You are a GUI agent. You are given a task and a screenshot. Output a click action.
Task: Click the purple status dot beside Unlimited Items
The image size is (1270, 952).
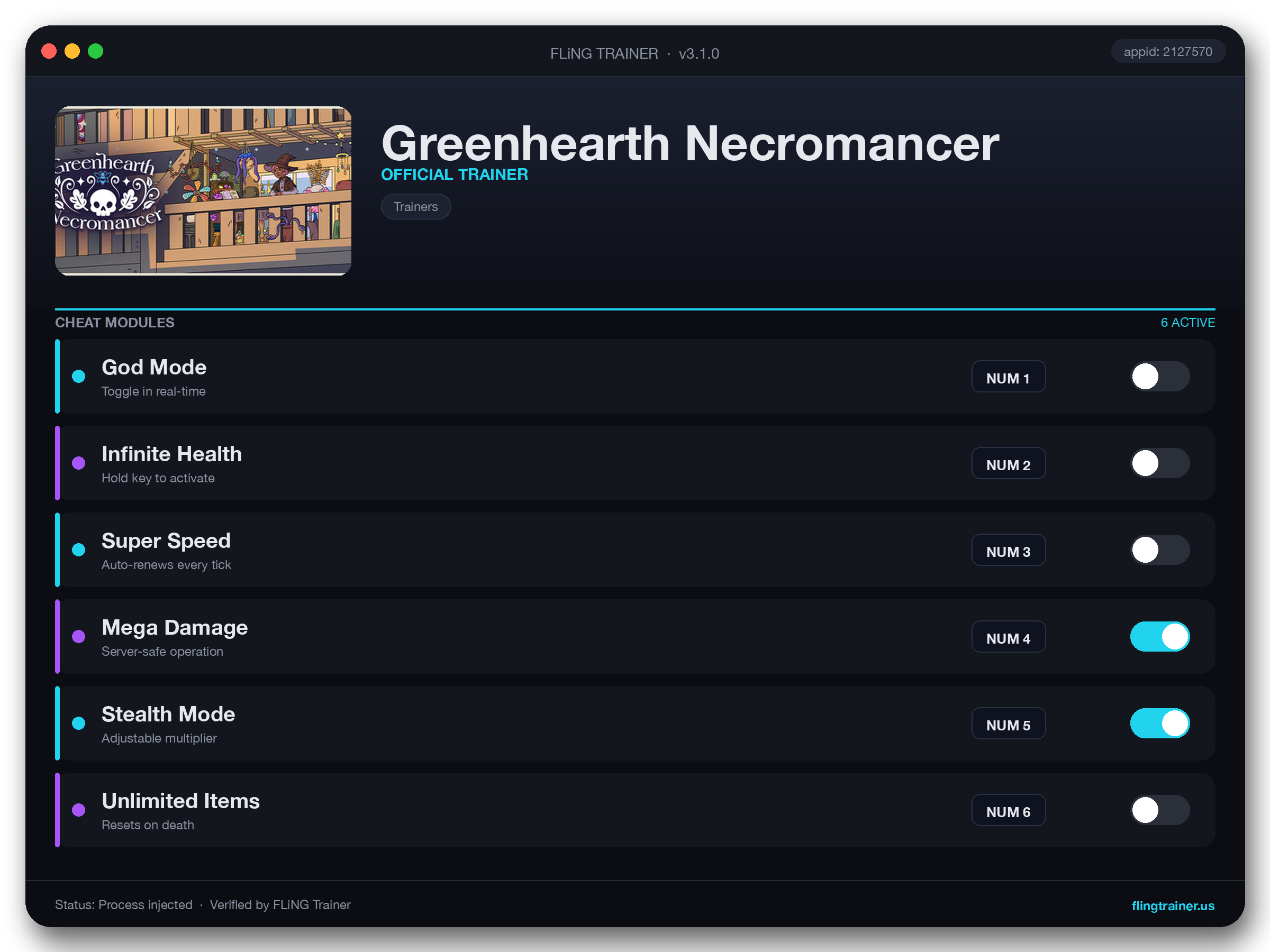pyautogui.click(x=79, y=810)
